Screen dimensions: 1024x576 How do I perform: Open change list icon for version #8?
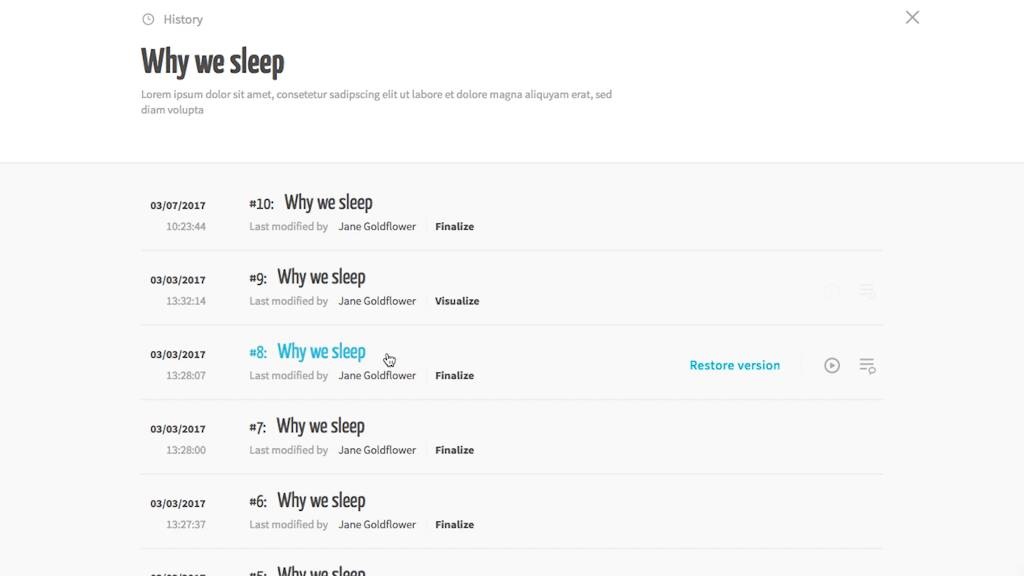coord(867,366)
